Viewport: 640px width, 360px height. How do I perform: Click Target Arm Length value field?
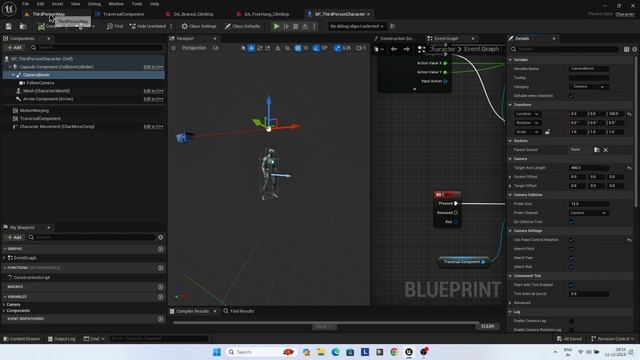pyautogui.click(x=589, y=168)
